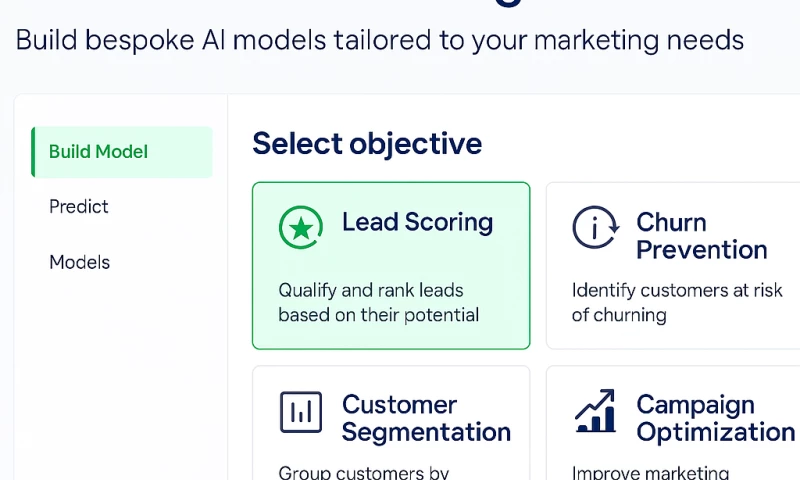Choose the Churn Prevention objective card
This screenshot has height=480, width=800.
[x=673, y=265]
